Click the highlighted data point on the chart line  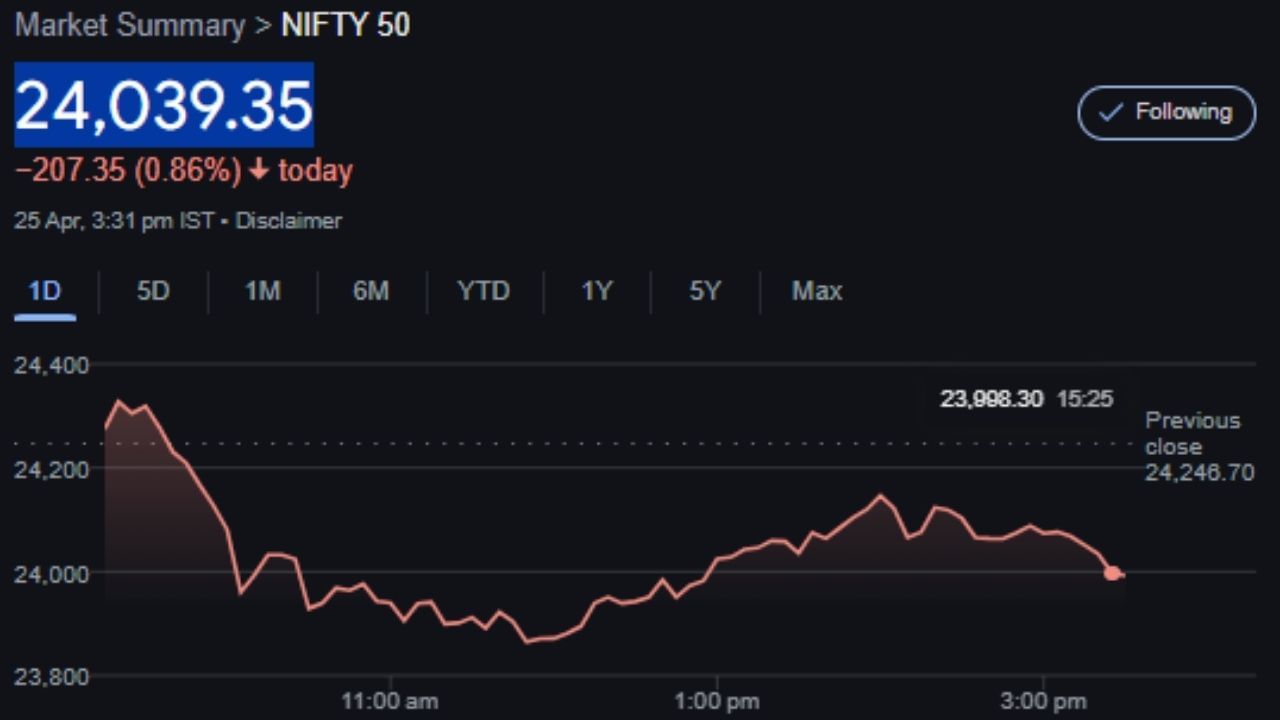click(x=1112, y=573)
